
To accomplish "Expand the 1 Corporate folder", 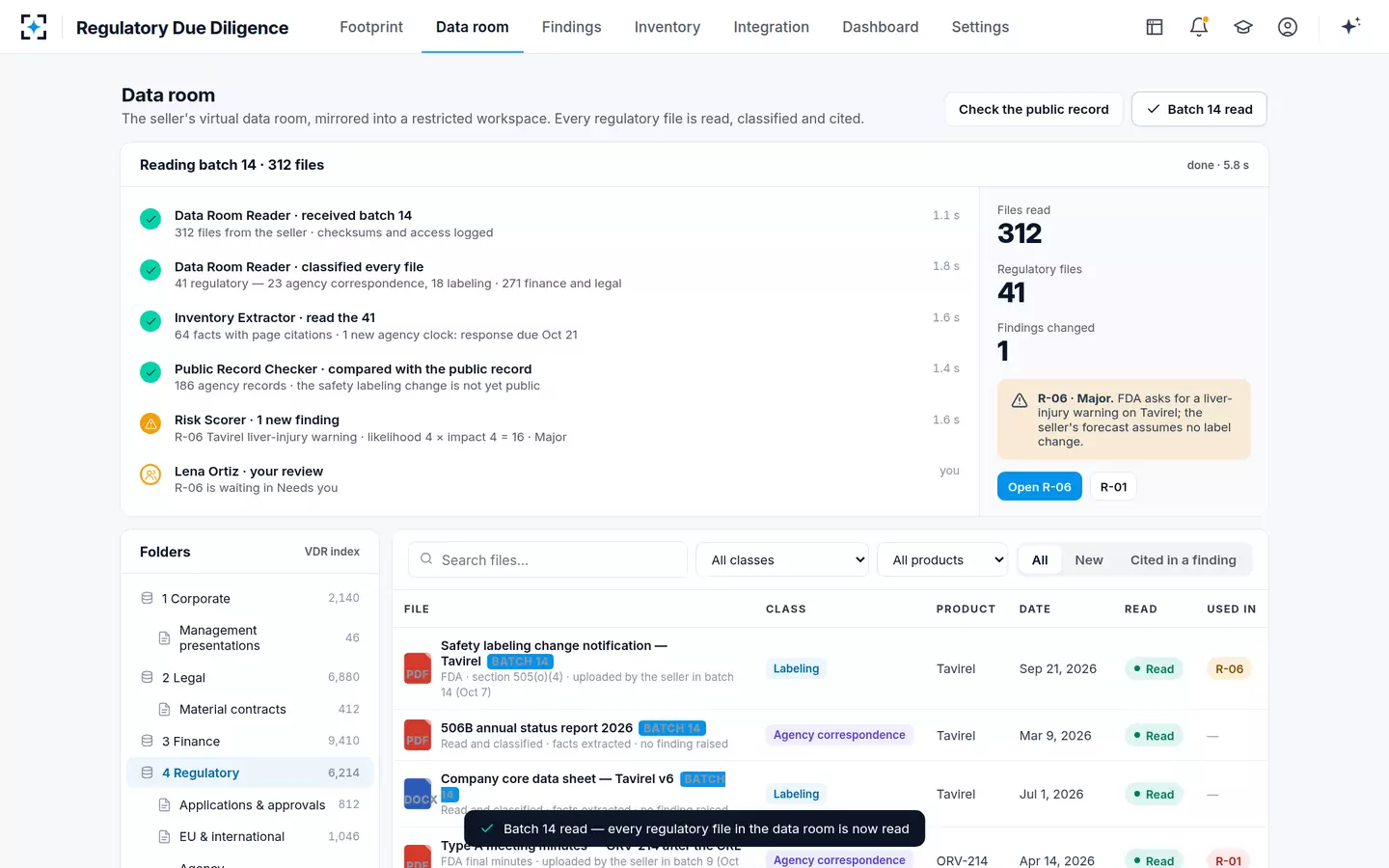I will [x=250, y=598].
